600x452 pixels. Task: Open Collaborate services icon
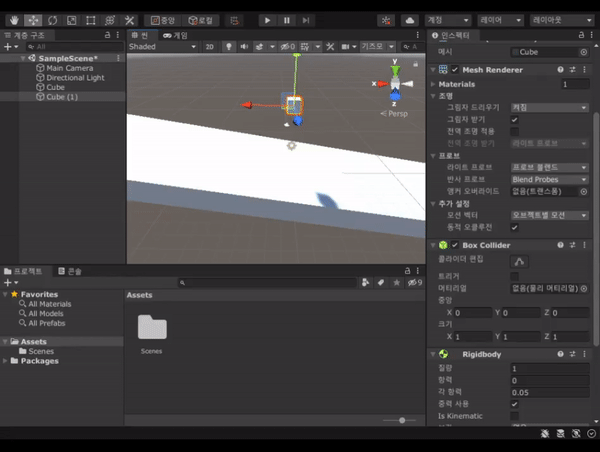386,20
